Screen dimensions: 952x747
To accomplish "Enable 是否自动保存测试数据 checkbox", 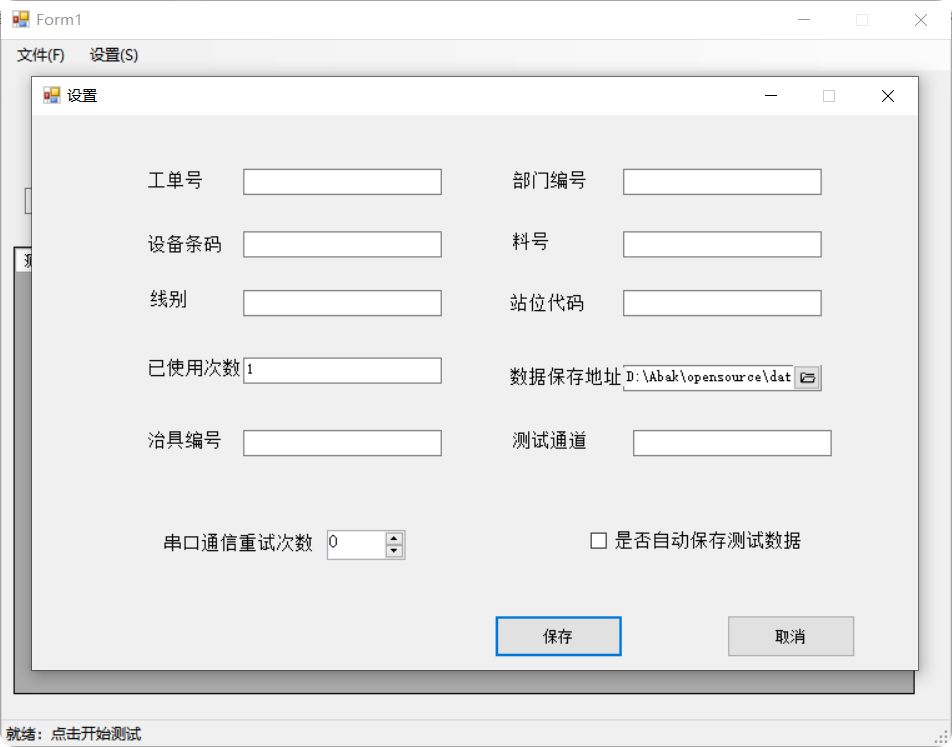I will coord(598,541).
